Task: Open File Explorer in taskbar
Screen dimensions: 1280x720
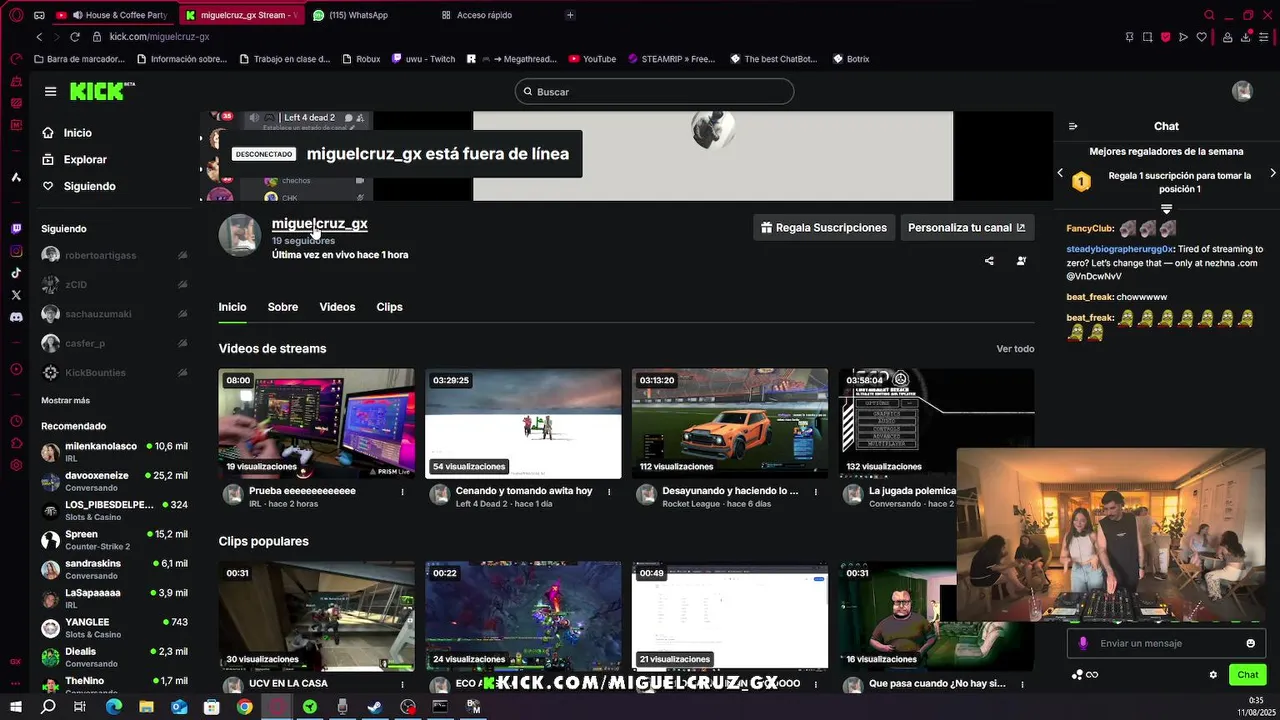Action: (x=146, y=706)
